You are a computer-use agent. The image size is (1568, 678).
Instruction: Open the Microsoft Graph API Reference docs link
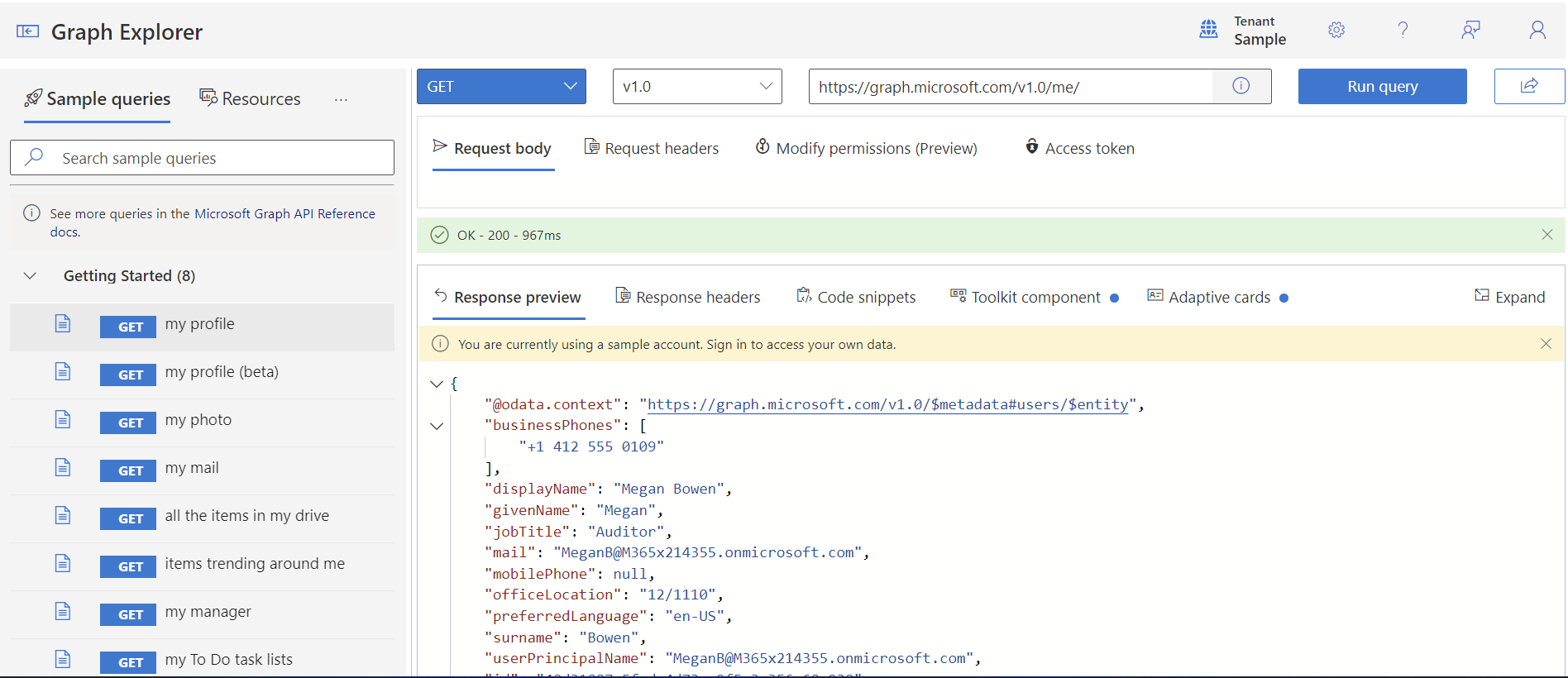click(x=284, y=213)
